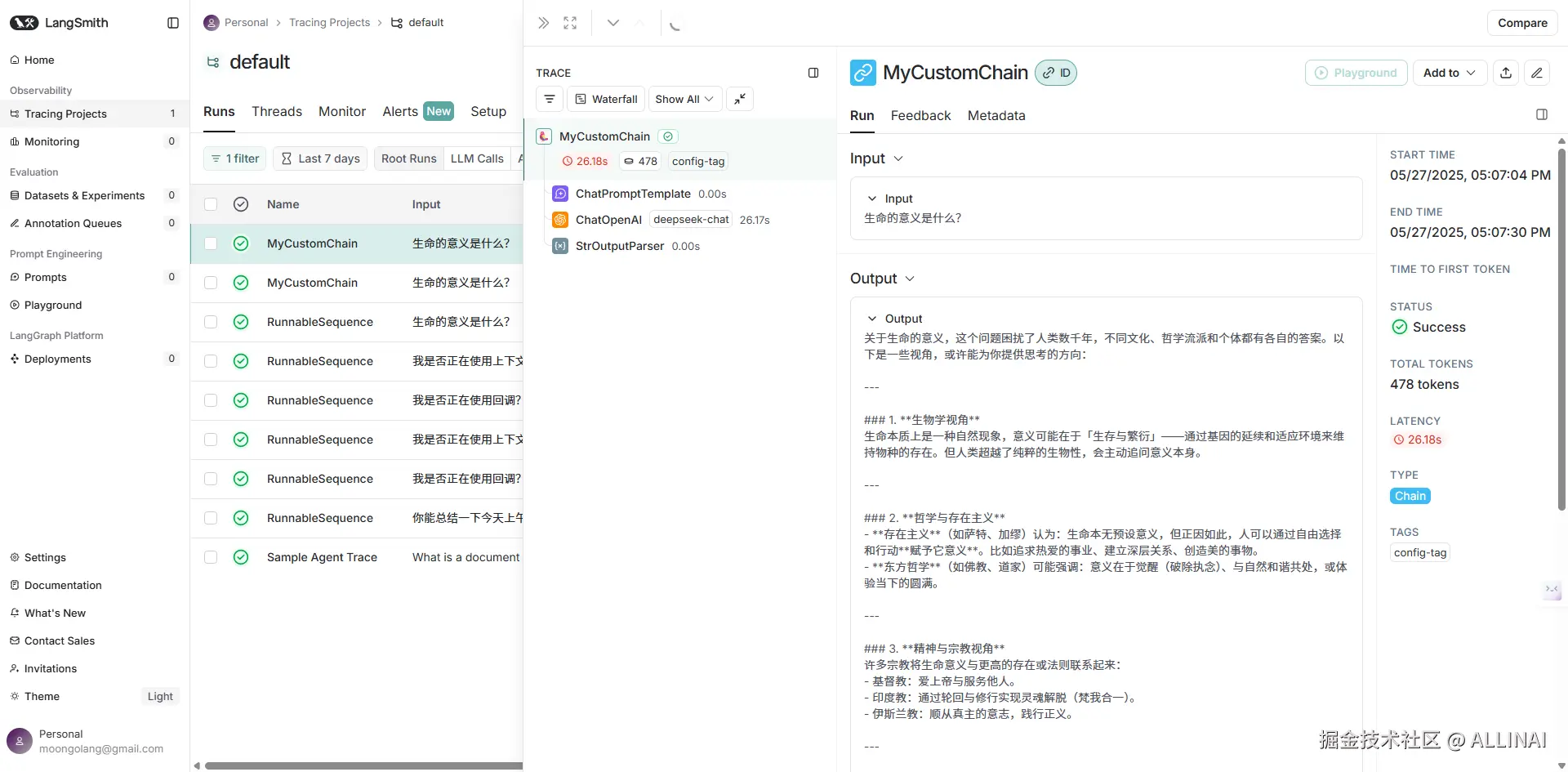This screenshot has width=1568, height=772.
Task: Collapse trace tree arrows icon
Action: coord(740,99)
